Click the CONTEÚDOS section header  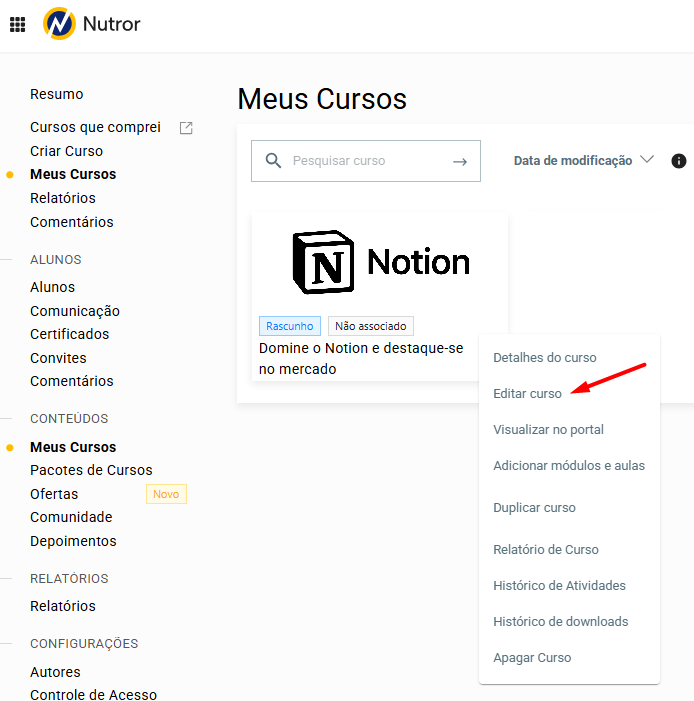click(x=69, y=418)
